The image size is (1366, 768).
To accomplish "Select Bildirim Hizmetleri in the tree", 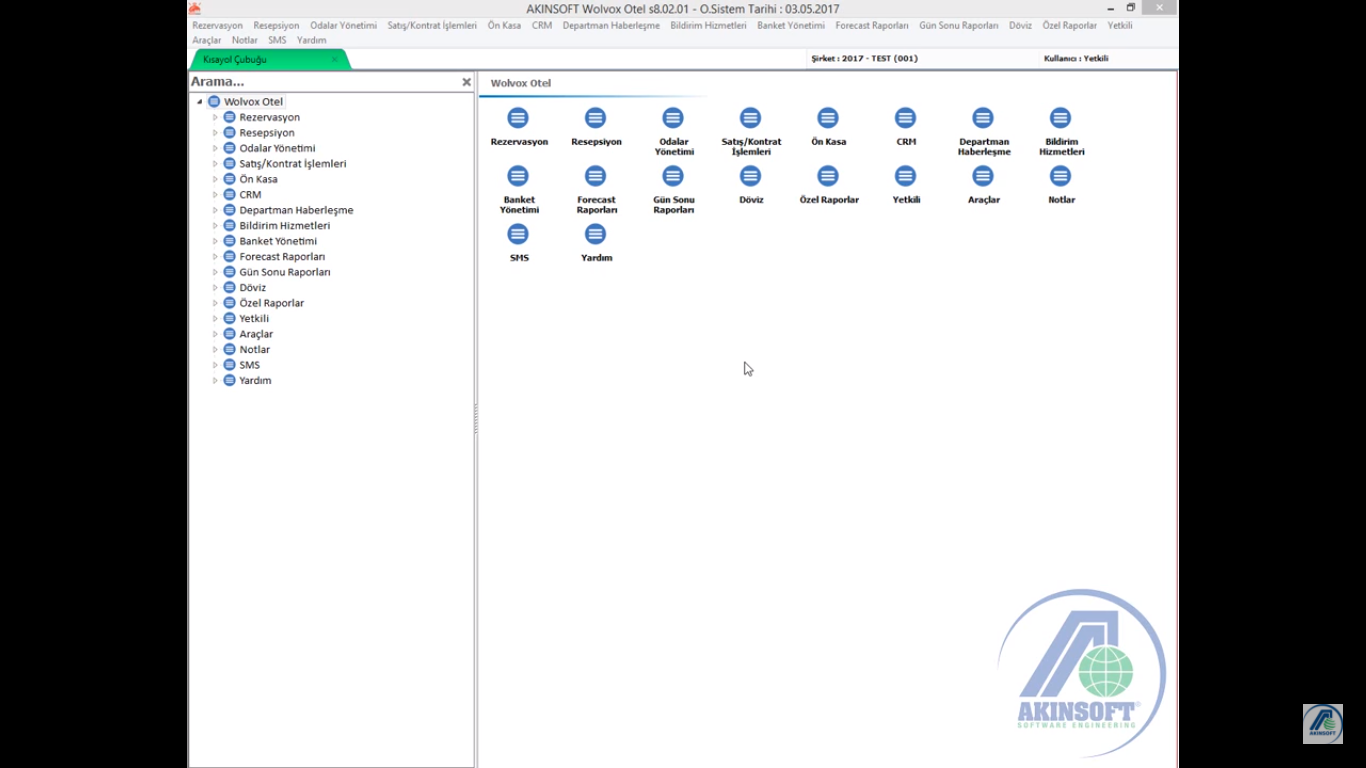I will pos(285,226).
